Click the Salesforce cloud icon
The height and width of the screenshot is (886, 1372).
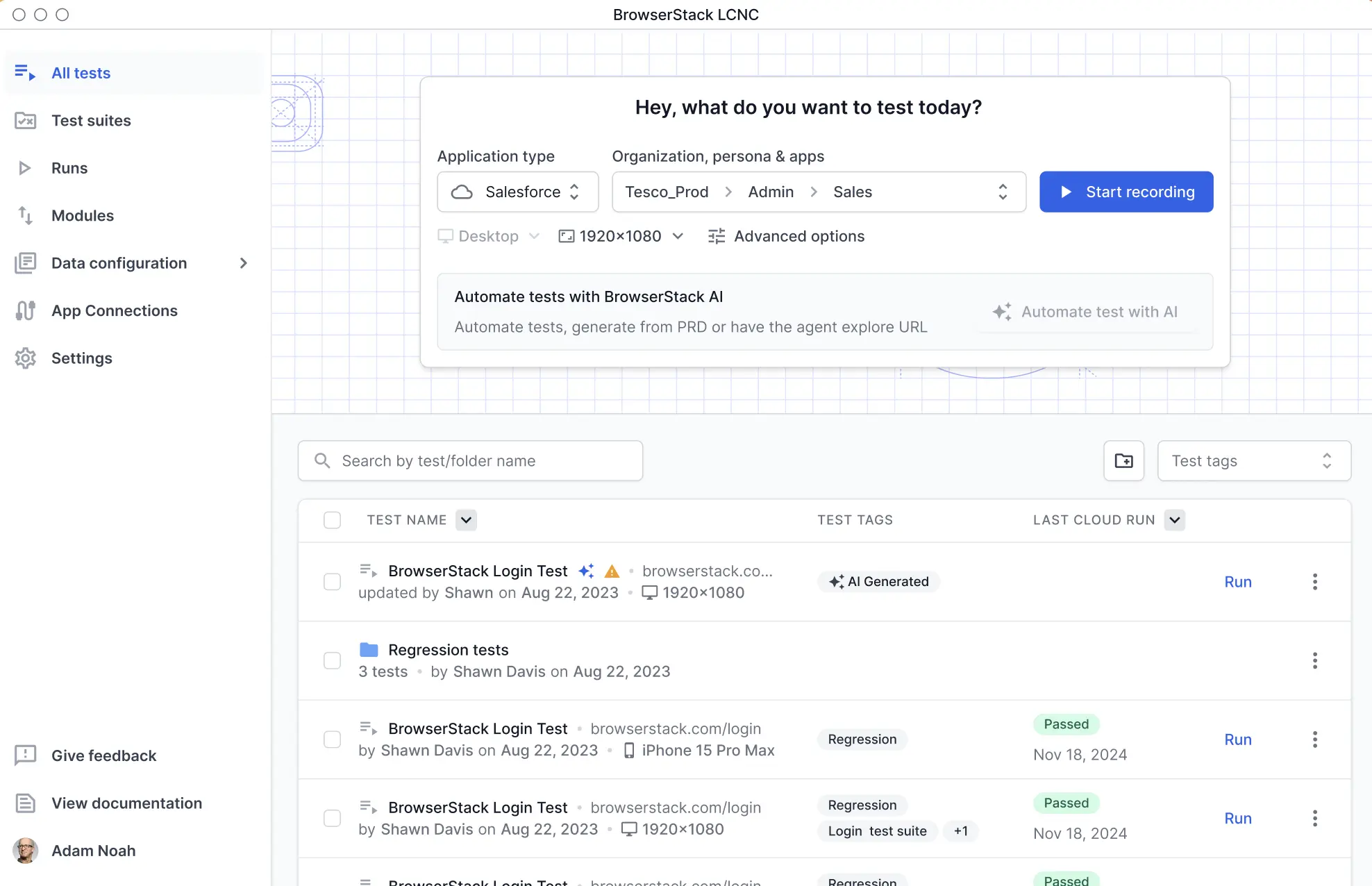tap(462, 192)
